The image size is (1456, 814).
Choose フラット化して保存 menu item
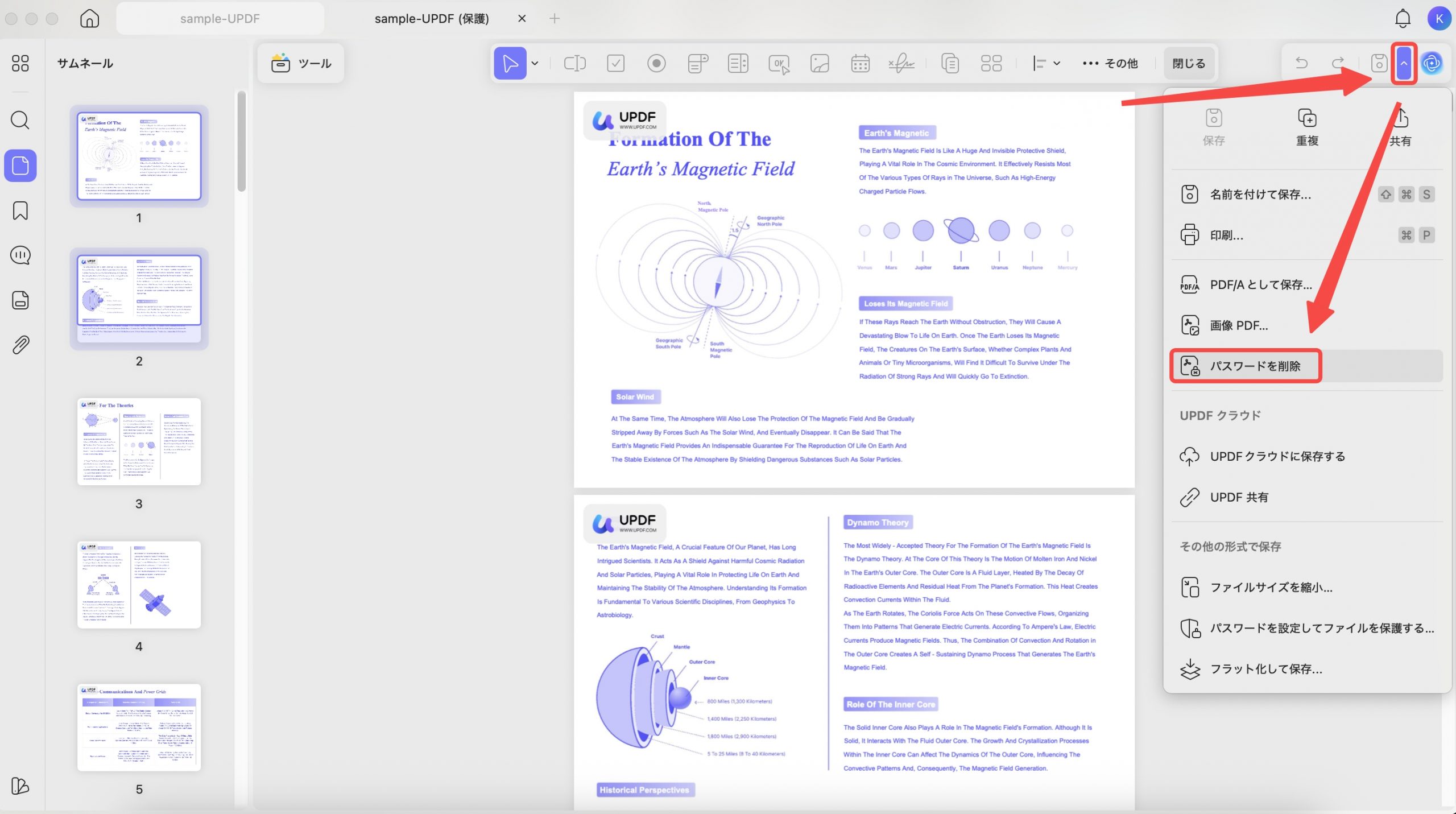[x=1307, y=669]
